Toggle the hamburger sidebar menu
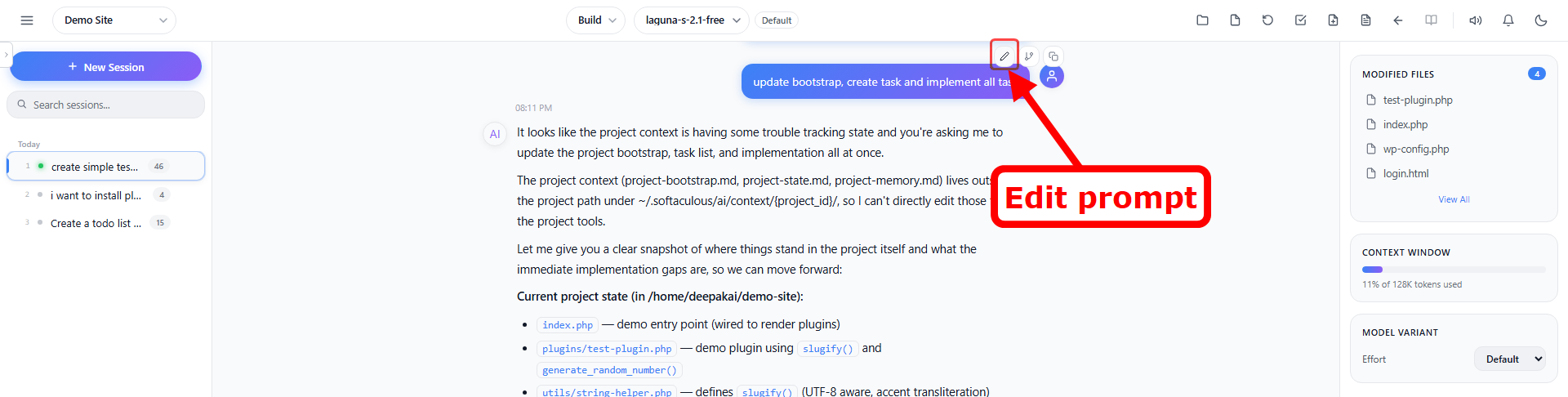The image size is (1568, 397). 27,20
